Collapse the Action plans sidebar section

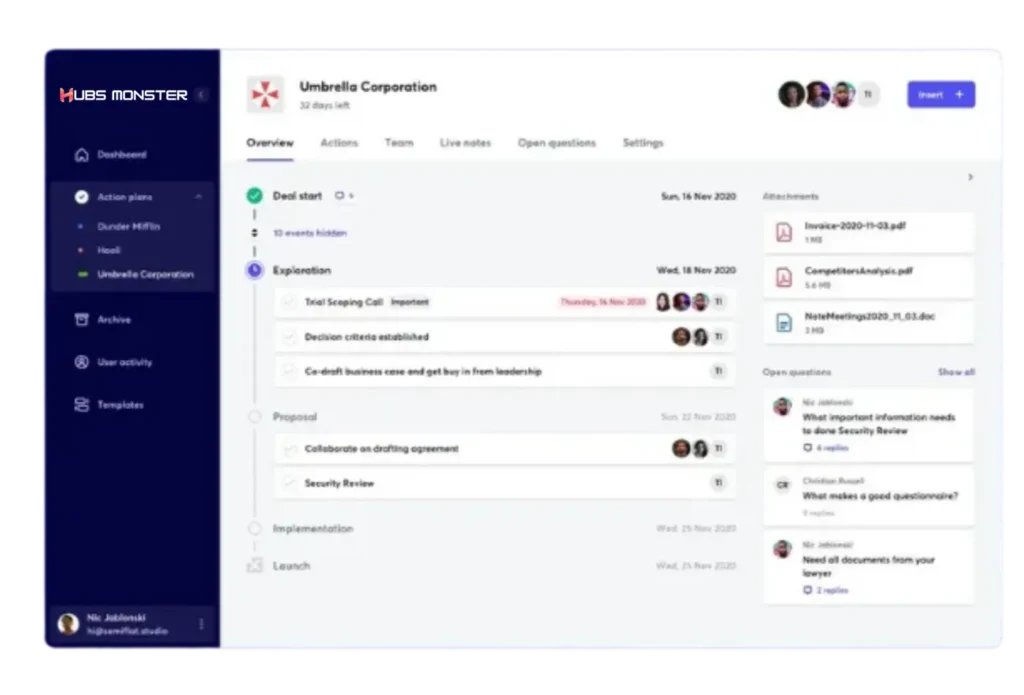click(x=198, y=197)
